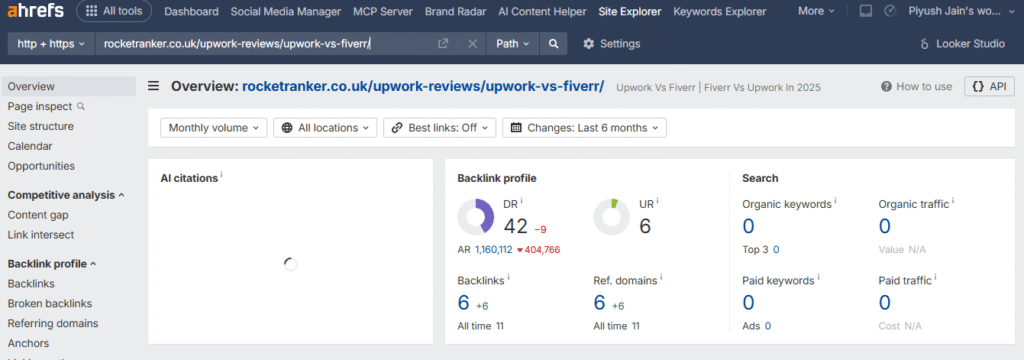
Task: Open Anchors report in sidebar
Action: (28, 343)
